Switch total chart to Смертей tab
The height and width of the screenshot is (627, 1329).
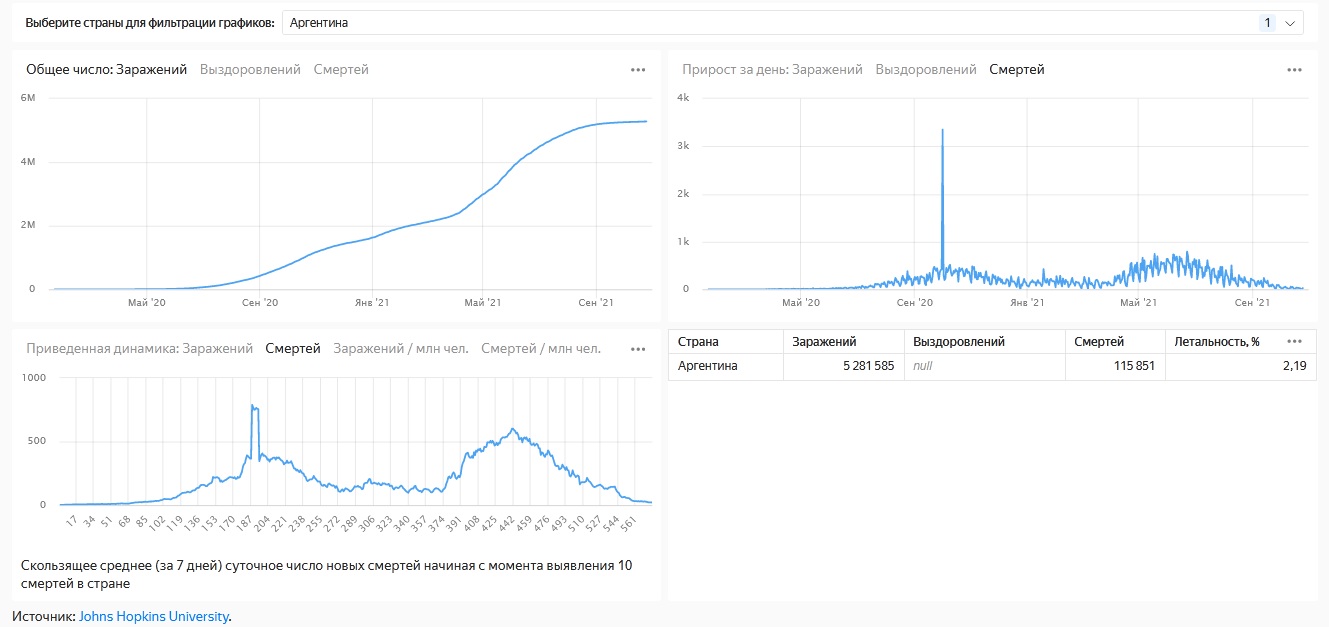(341, 70)
